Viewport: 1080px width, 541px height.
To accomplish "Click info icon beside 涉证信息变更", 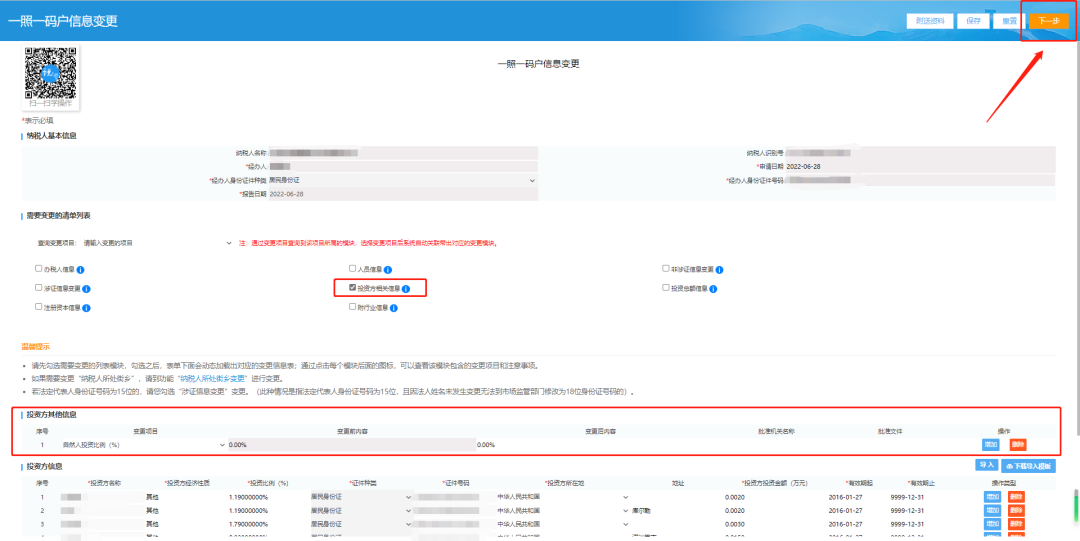I will click(86, 288).
